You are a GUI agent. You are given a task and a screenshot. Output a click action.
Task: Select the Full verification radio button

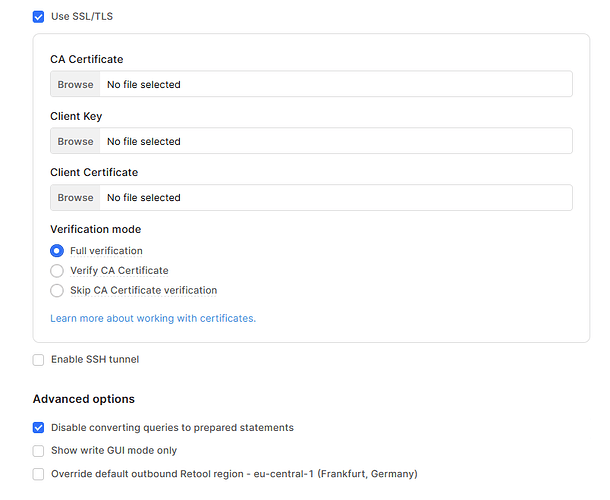pyautogui.click(x=57, y=251)
